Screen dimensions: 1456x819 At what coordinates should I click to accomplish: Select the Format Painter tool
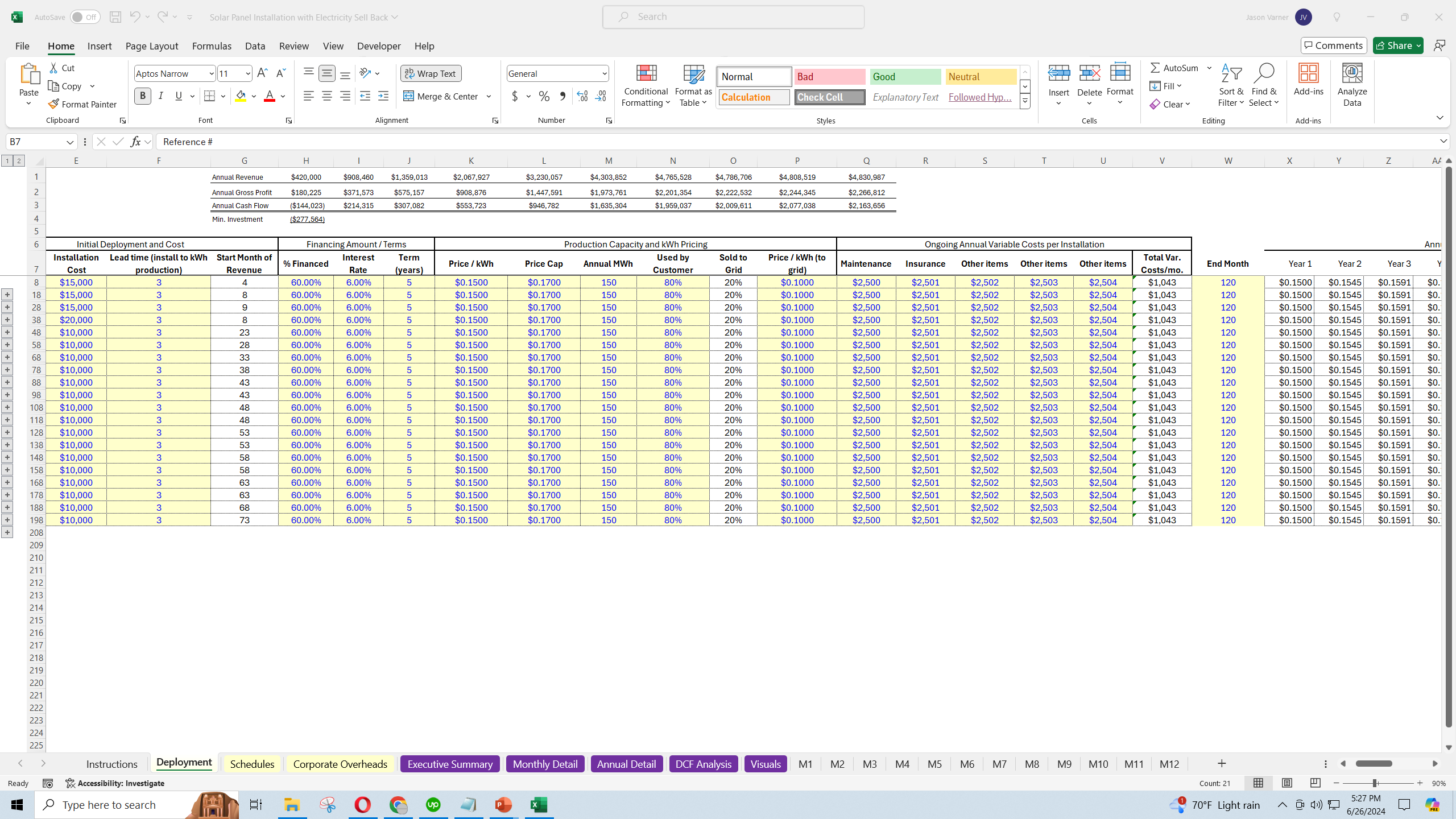coord(83,104)
